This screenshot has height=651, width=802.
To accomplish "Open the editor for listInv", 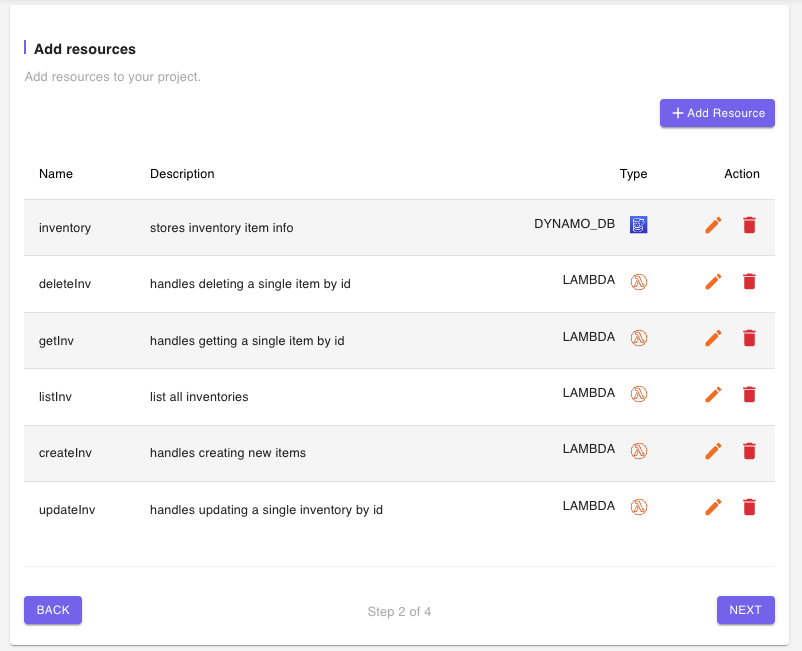I will (x=714, y=394).
